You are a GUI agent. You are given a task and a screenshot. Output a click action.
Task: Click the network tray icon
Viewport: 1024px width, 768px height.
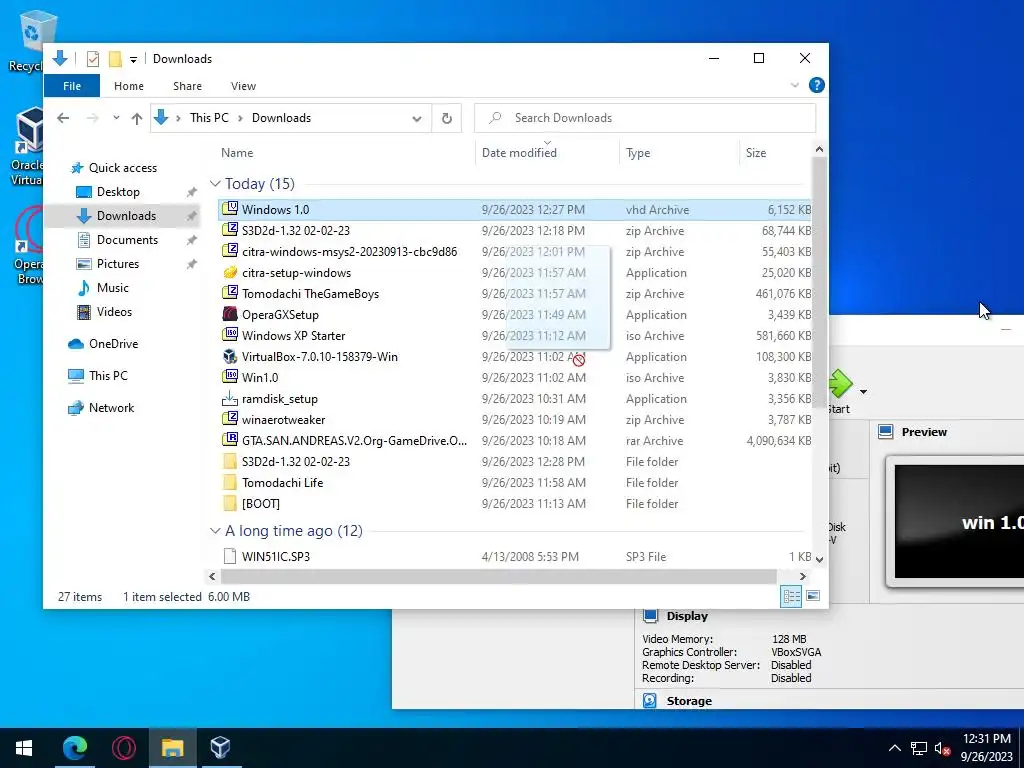(x=919, y=748)
